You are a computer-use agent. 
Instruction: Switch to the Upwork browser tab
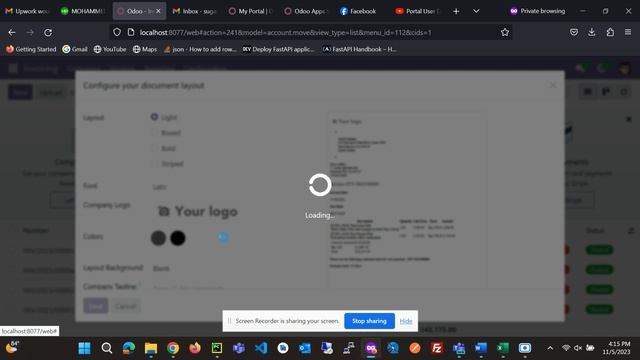(x=27, y=11)
